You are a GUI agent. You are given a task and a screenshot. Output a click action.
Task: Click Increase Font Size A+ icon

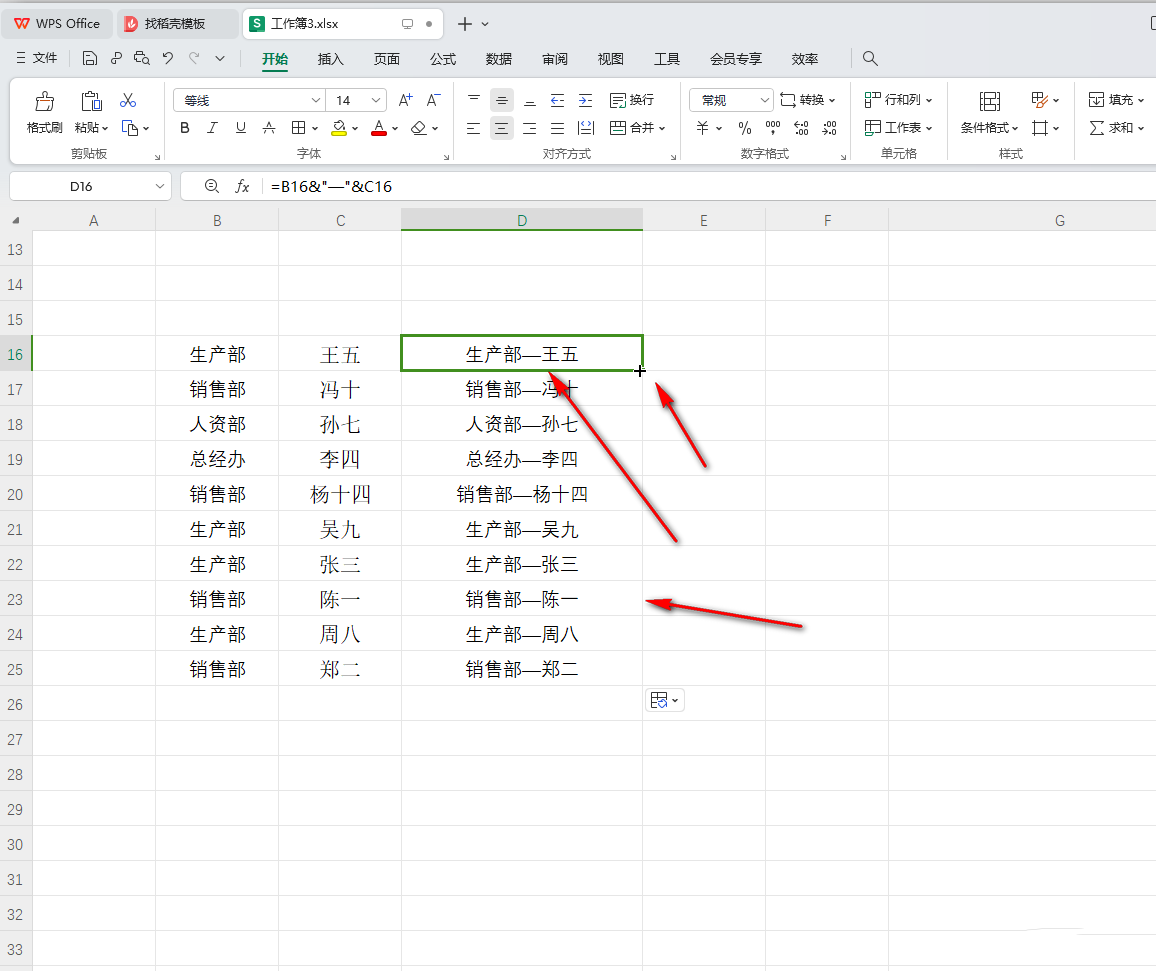point(405,100)
